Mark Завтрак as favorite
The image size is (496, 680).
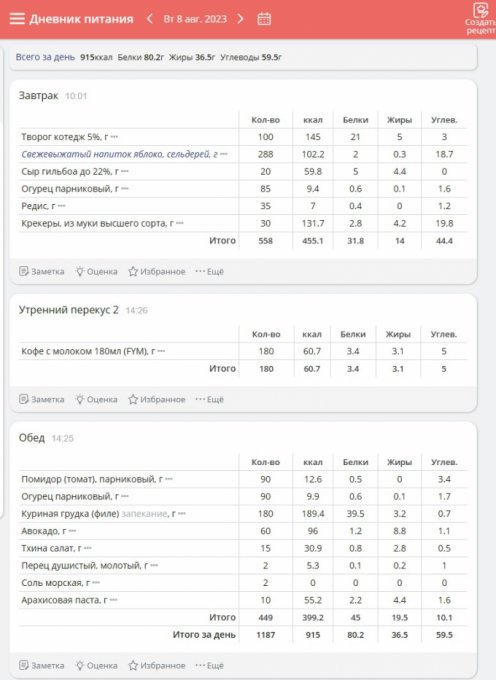[157, 271]
